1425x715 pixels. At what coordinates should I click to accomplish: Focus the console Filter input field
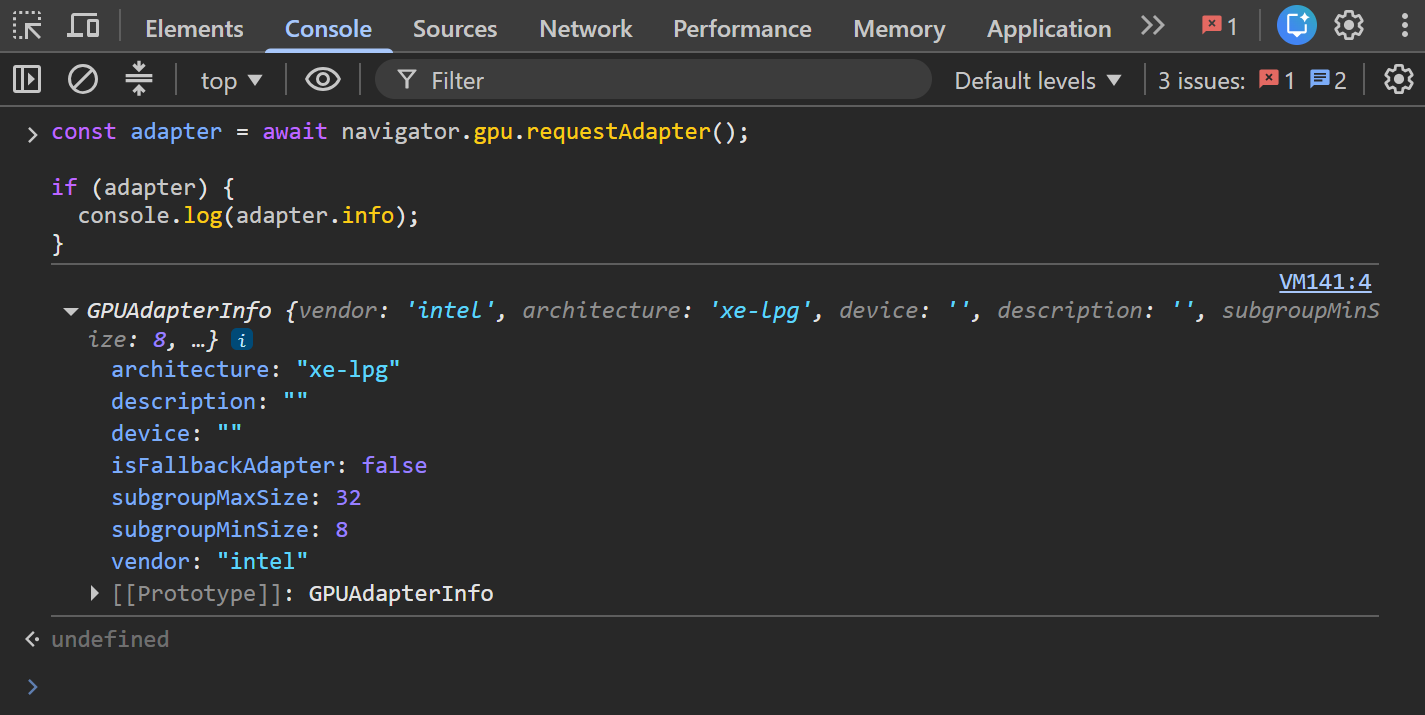click(653, 80)
